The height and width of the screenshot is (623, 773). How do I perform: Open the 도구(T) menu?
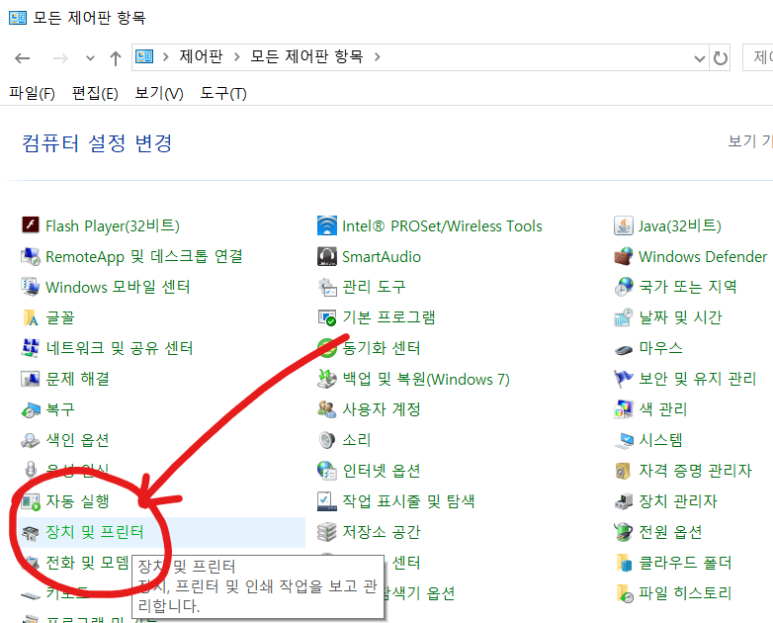[223, 93]
